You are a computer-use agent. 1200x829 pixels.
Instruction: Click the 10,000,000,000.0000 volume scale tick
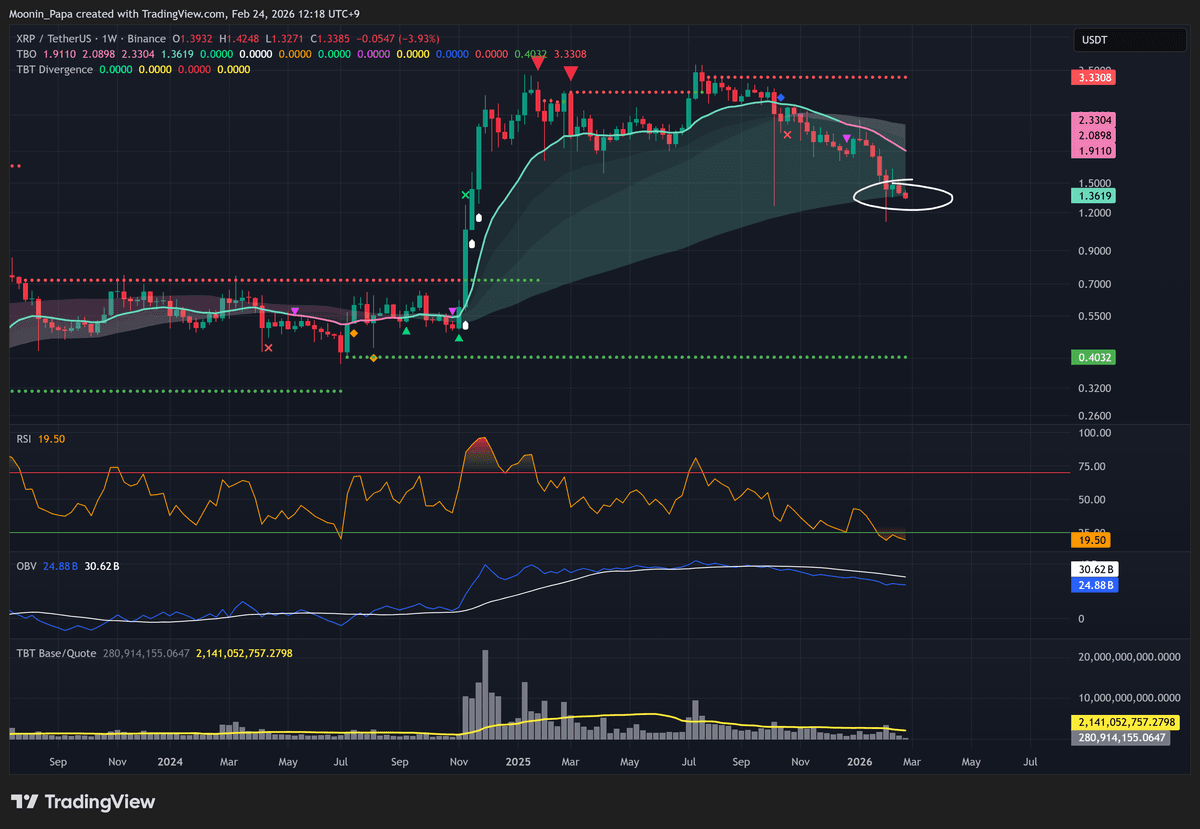[x=1128, y=697]
